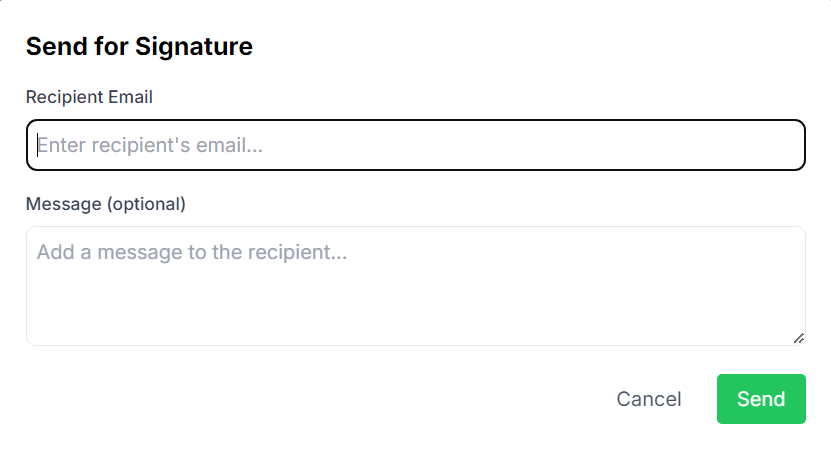Click the "Add a message to the recipient..." placeholder
Image resolution: width=831 pixels, height=449 pixels.
tap(192, 252)
